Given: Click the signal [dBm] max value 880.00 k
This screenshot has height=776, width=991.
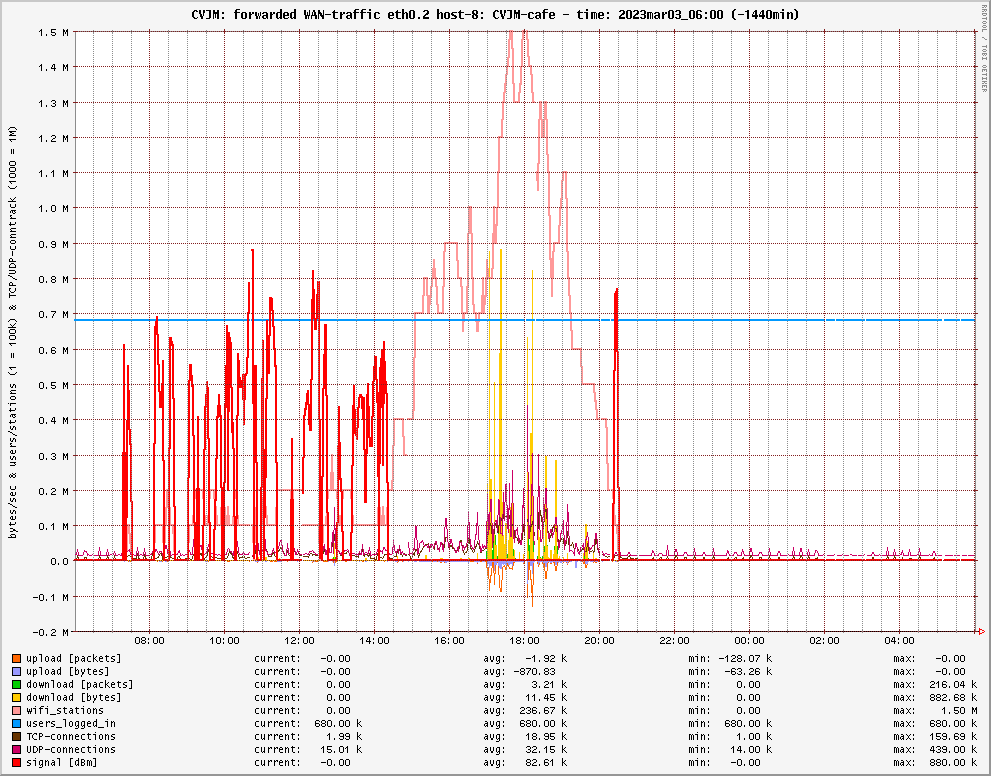Looking at the screenshot, I should tap(953, 763).
